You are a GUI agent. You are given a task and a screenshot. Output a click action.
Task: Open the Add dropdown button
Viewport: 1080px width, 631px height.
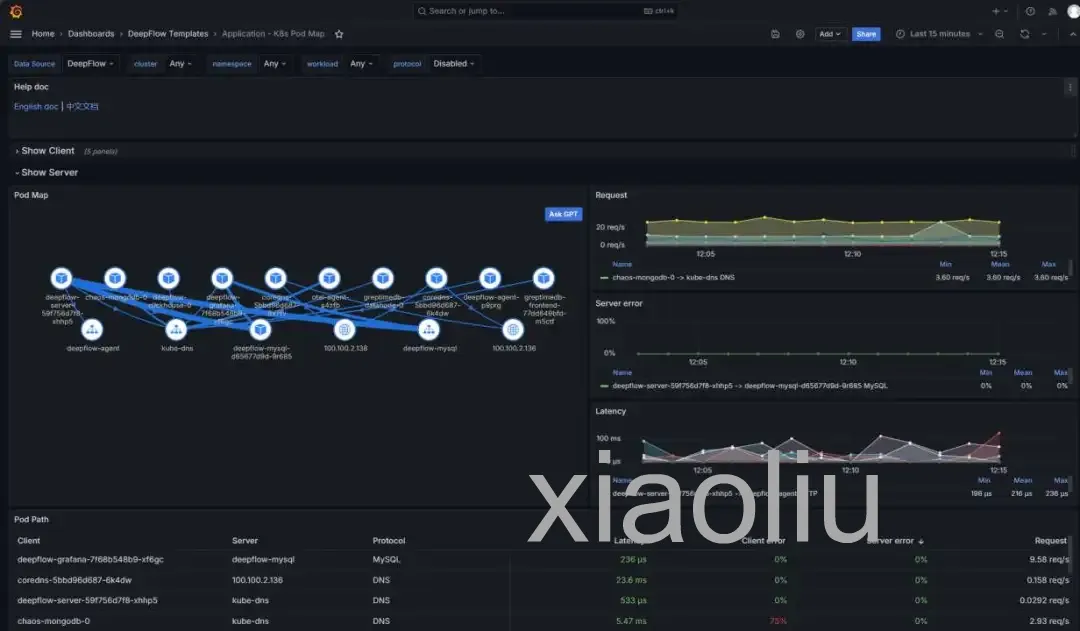pyautogui.click(x=829, y=34)
